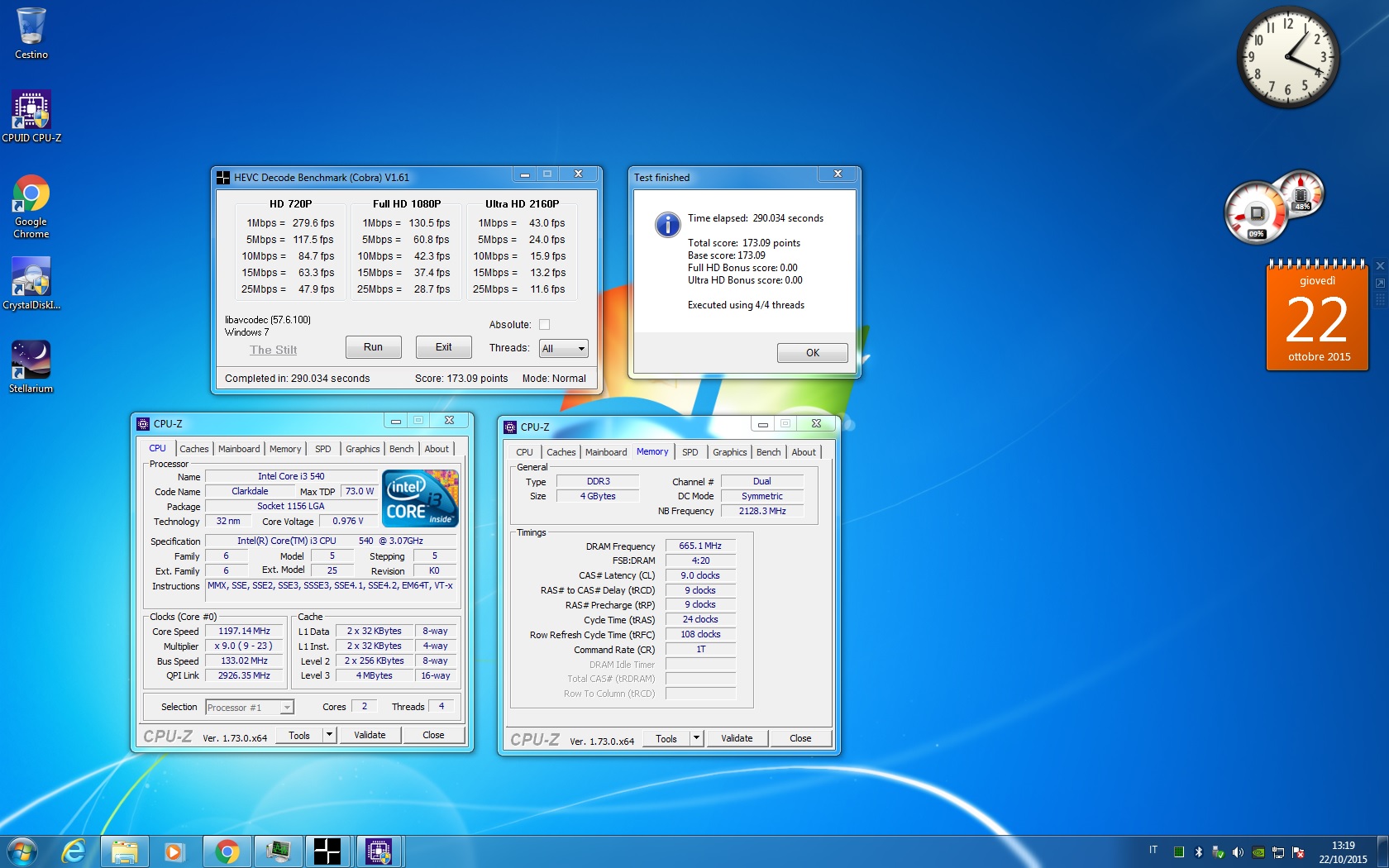The image size is (1389, 868).
Task: Expand Tools dropdown arrow in left CPU-Z window
Action: tap(329, 735)
